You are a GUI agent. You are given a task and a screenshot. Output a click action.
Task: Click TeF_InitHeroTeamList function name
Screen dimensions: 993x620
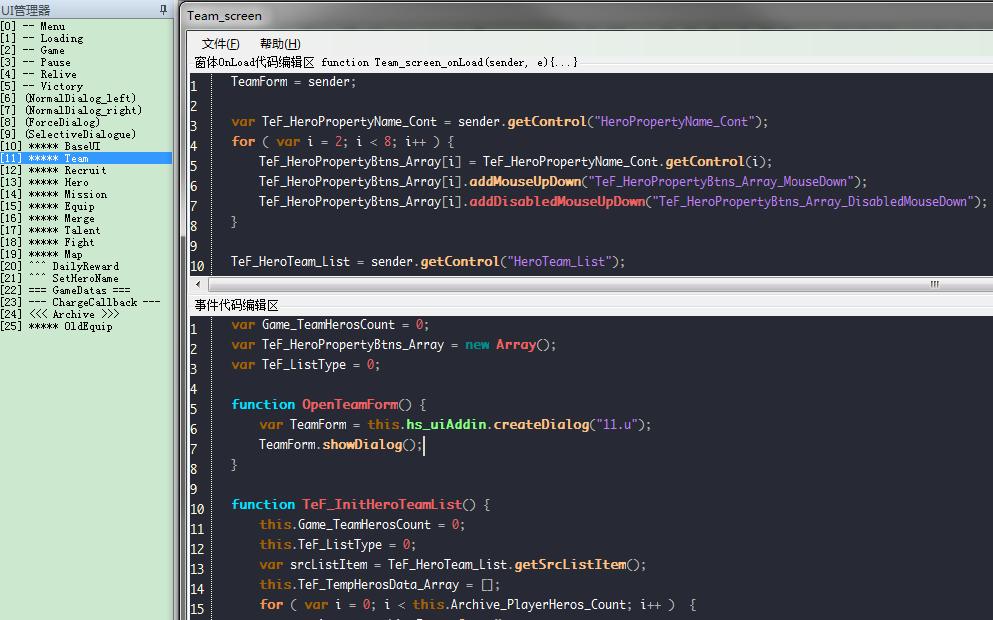click(x=382, y=505)
